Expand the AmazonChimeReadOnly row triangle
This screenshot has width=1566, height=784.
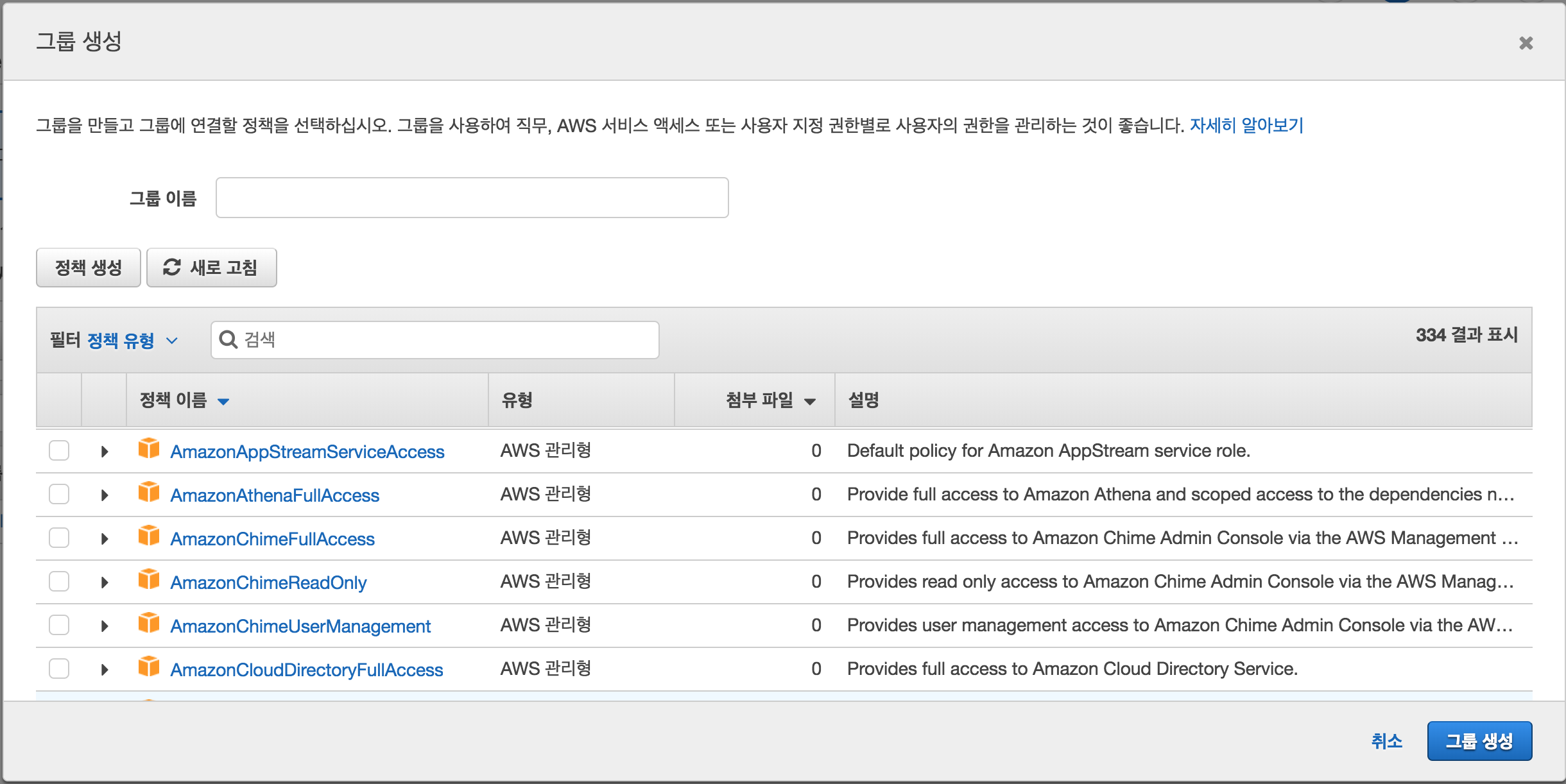click(x=105, y=583)
